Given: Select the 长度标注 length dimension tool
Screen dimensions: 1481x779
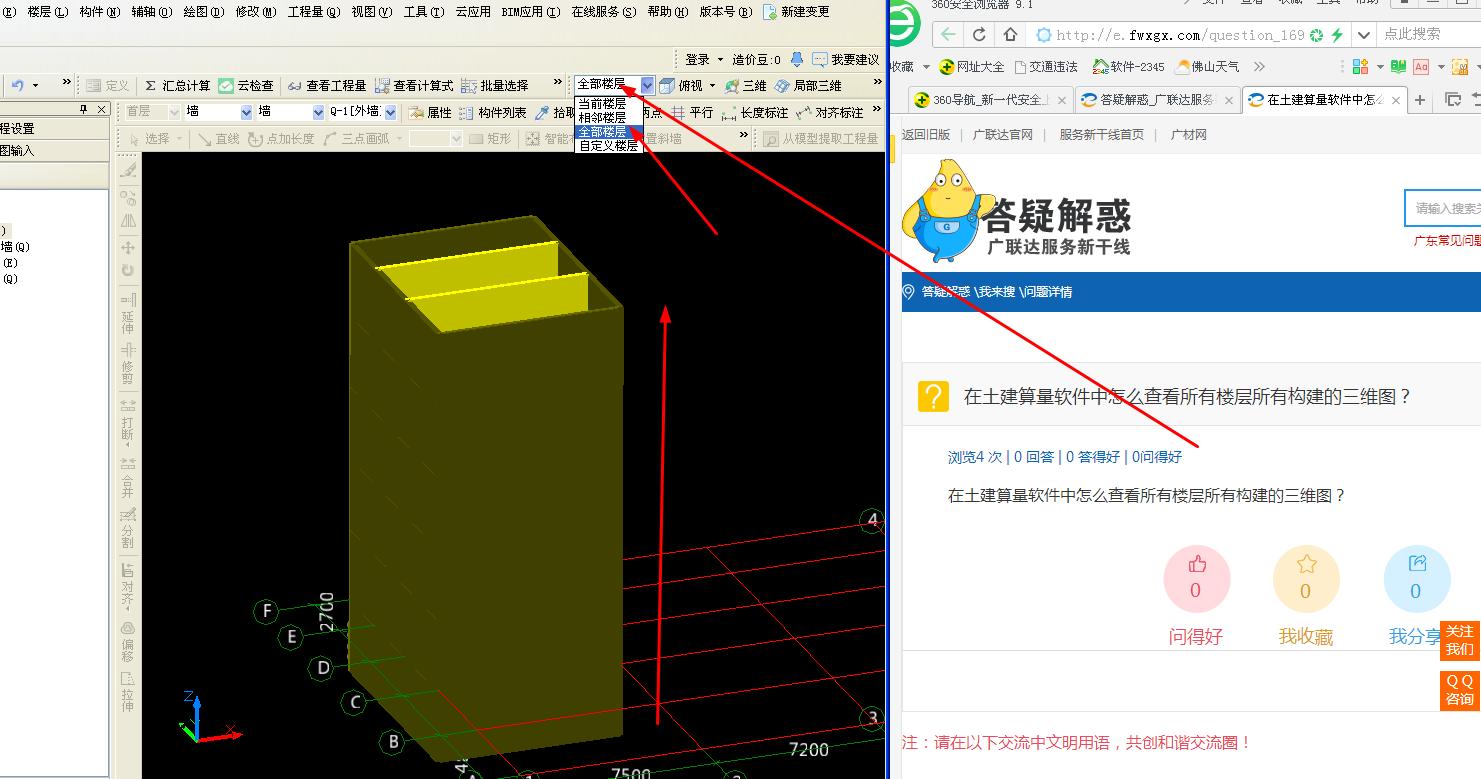Looking at the screenshot, I should [x=755, y=112].
